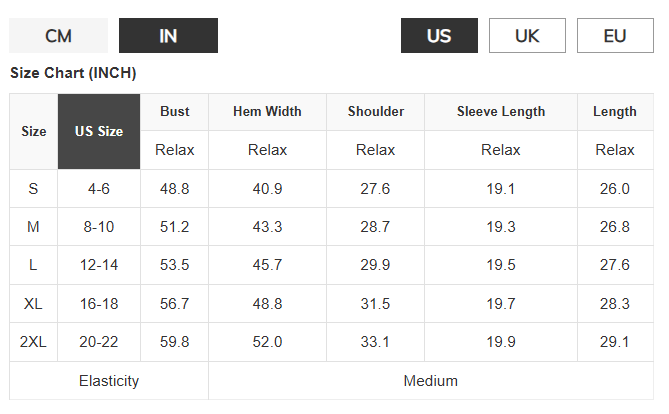Viewport: 669px width, 414px height.
Task: Click the XL size row label
Action: click(34, 304)
